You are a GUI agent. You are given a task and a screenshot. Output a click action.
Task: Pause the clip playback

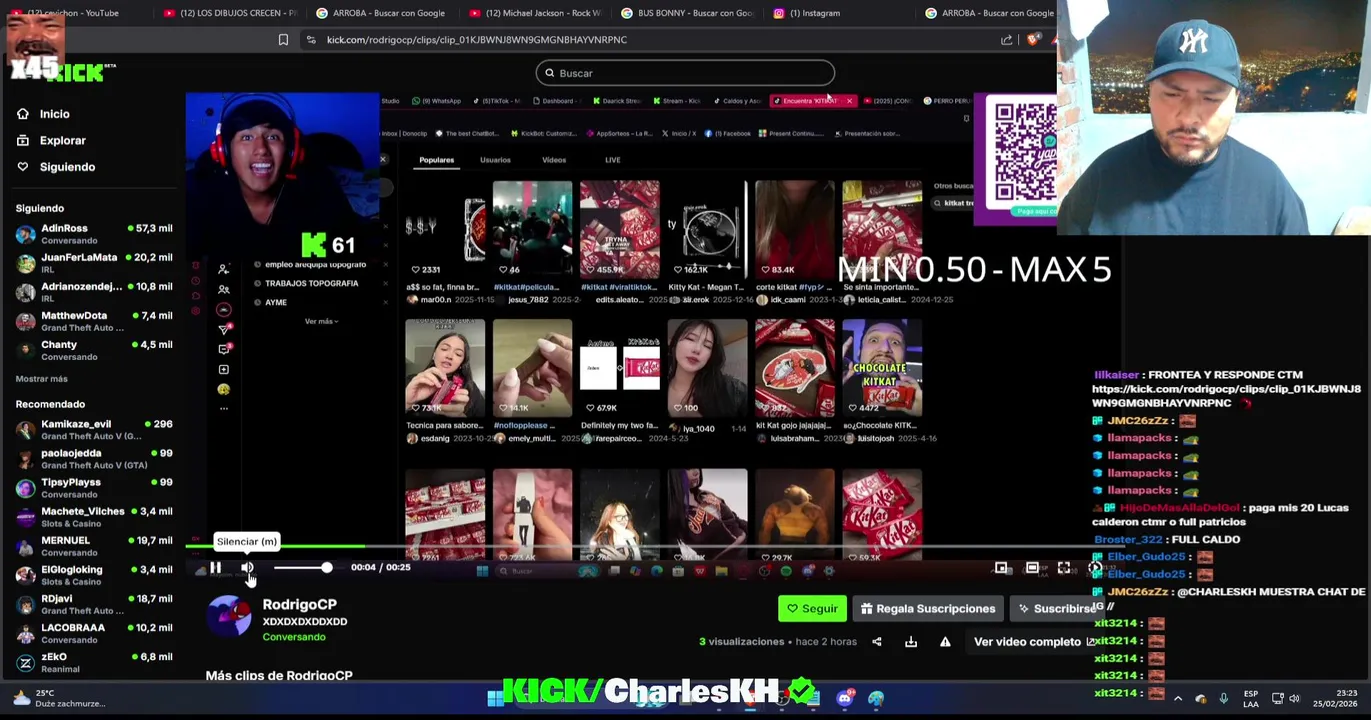(215, 568)
